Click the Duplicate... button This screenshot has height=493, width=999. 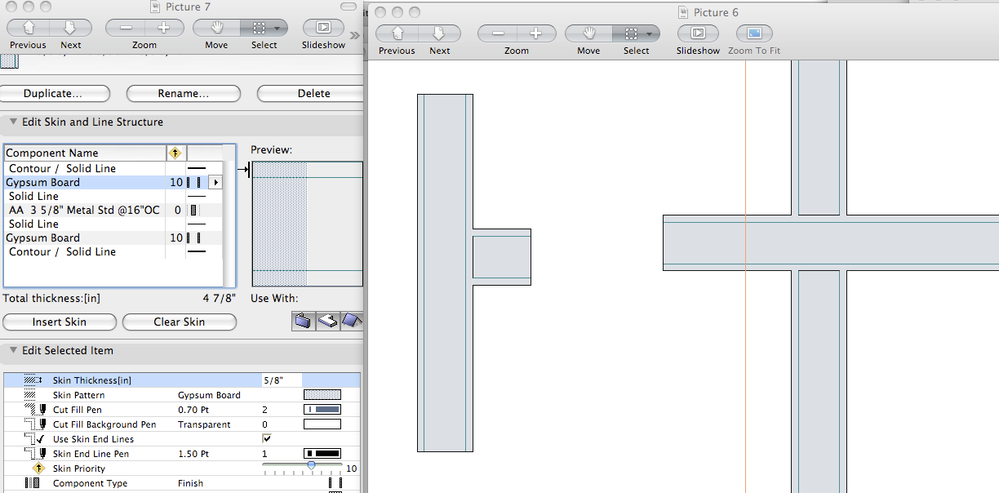[x=53, y=94]
